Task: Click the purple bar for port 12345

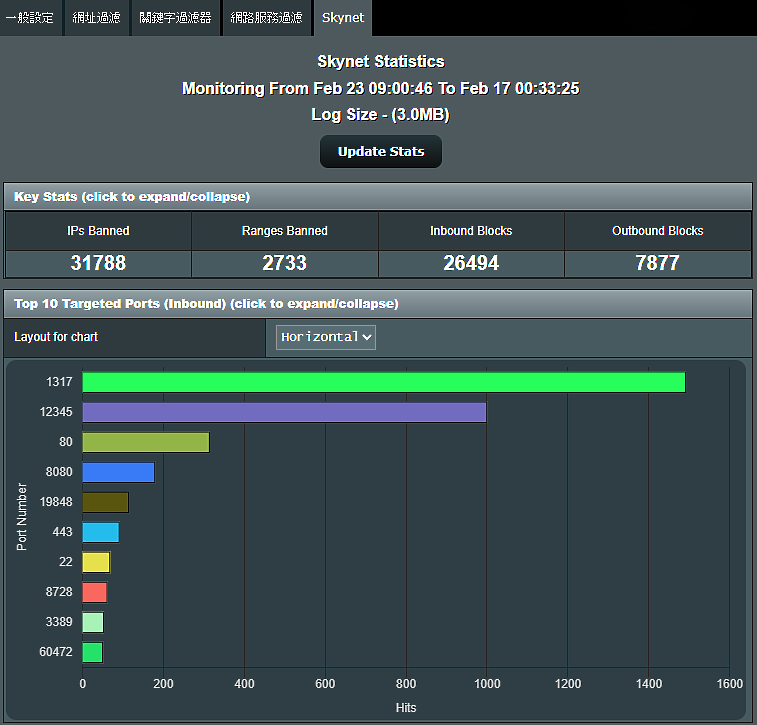Action: [x=284, y=412]
